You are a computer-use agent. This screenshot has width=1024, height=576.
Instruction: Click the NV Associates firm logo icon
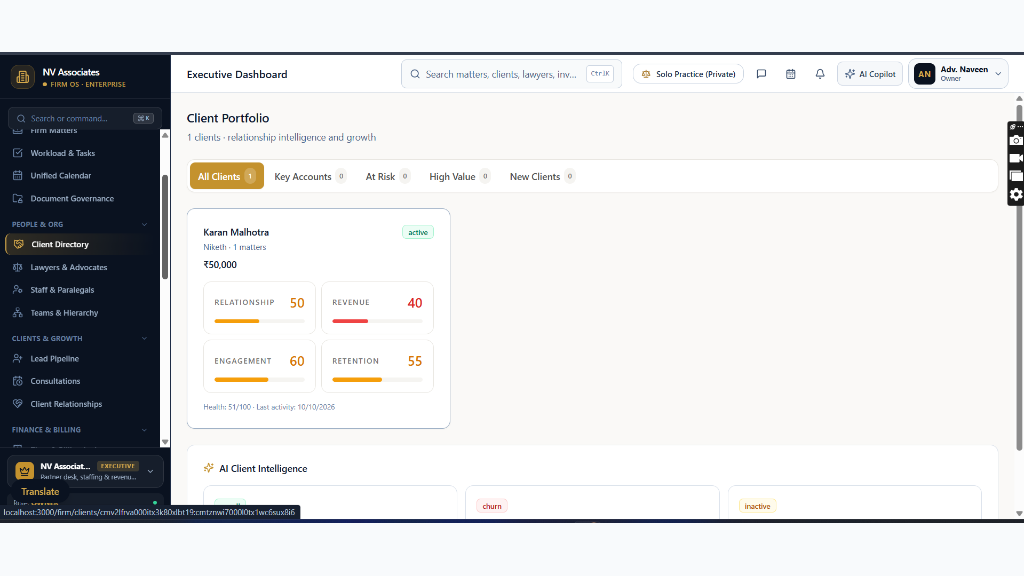click(x=23, y=76)
